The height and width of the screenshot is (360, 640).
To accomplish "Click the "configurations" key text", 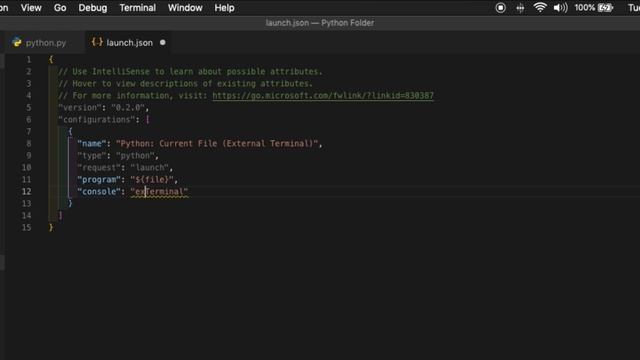I will point(96,120).
